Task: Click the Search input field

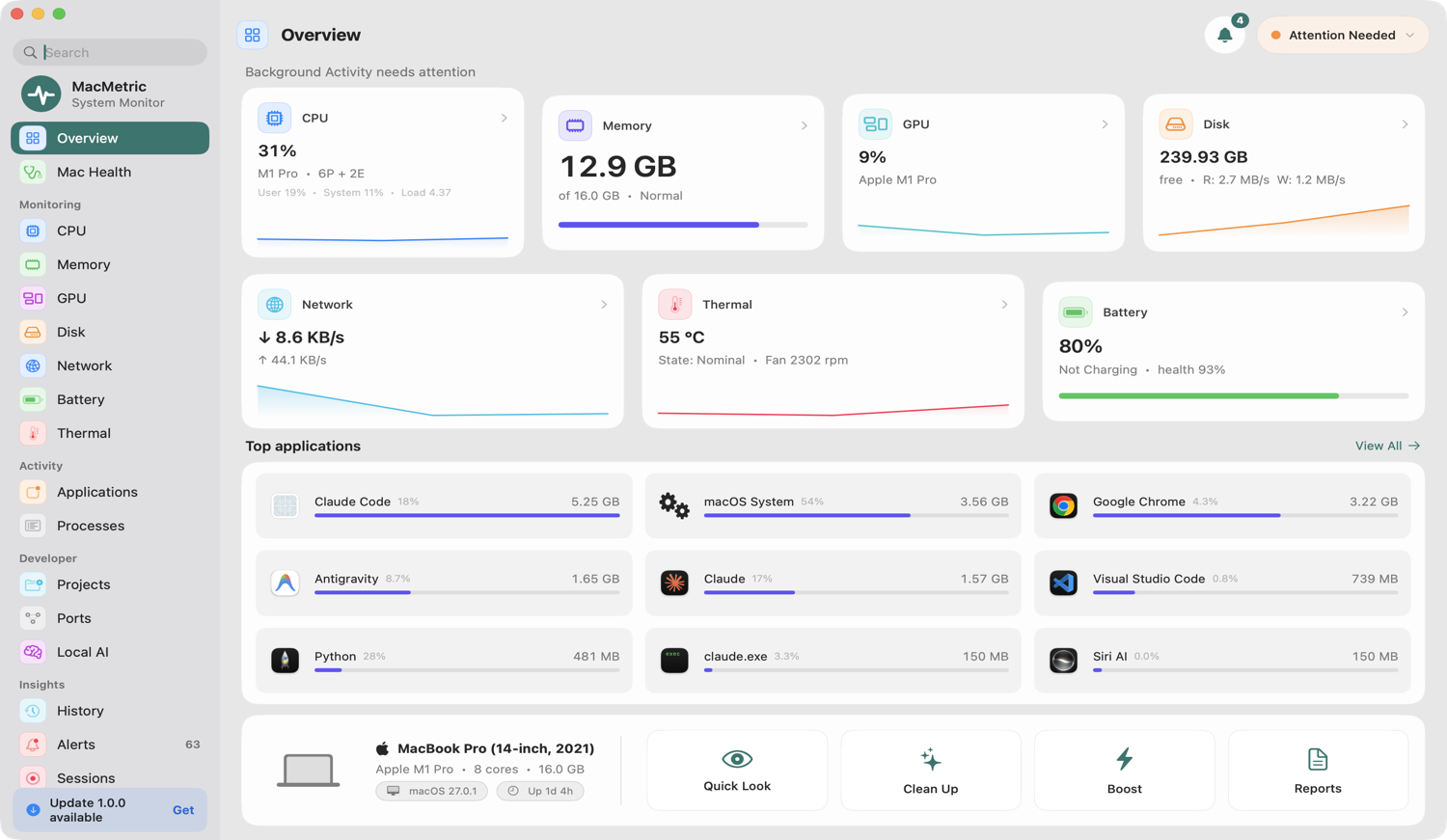Action: (110, 52)
